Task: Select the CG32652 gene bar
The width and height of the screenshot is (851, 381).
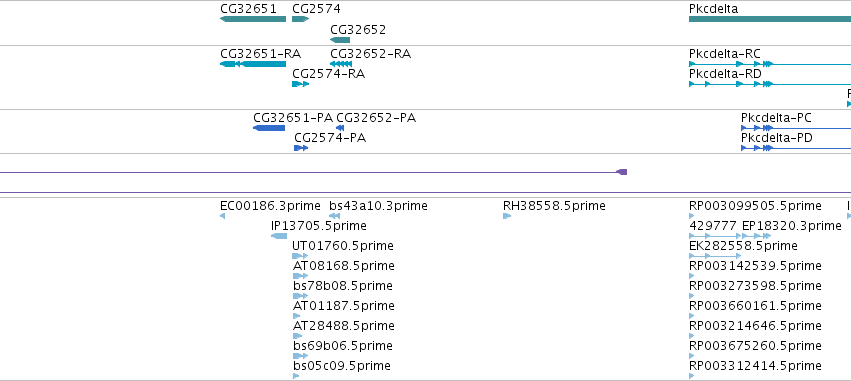Action: pos(340,40)
